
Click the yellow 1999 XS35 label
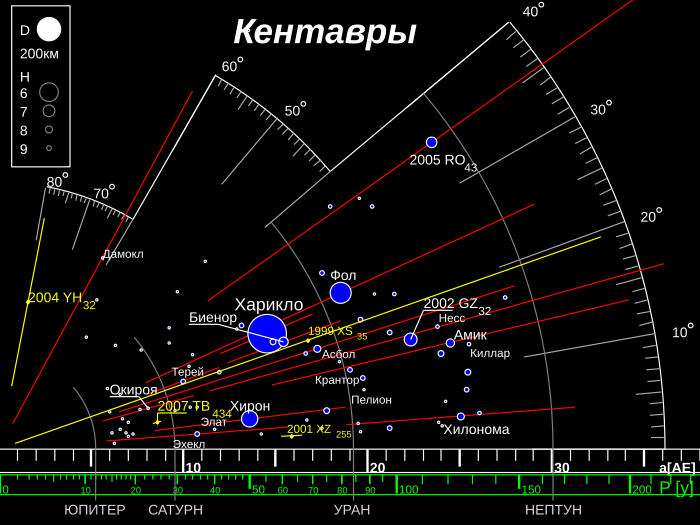click(x=338, y=333)
